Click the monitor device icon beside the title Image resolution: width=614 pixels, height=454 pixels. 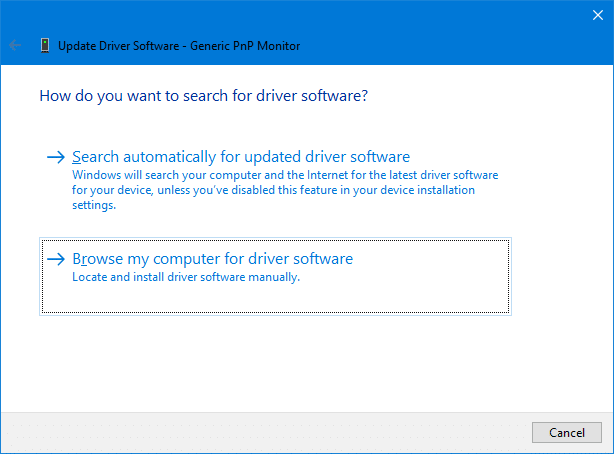click(45, 45)
